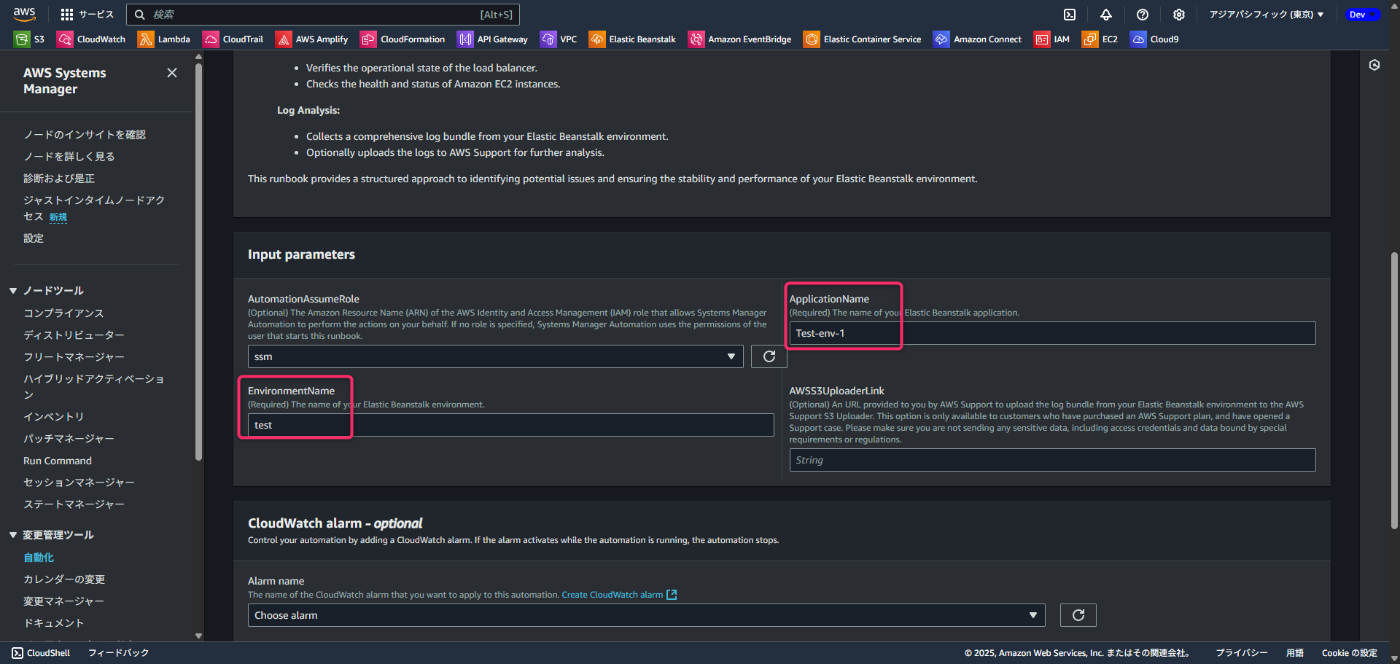
Task: Open パッチマネージャー in sidebar
Action: point(68,439)
